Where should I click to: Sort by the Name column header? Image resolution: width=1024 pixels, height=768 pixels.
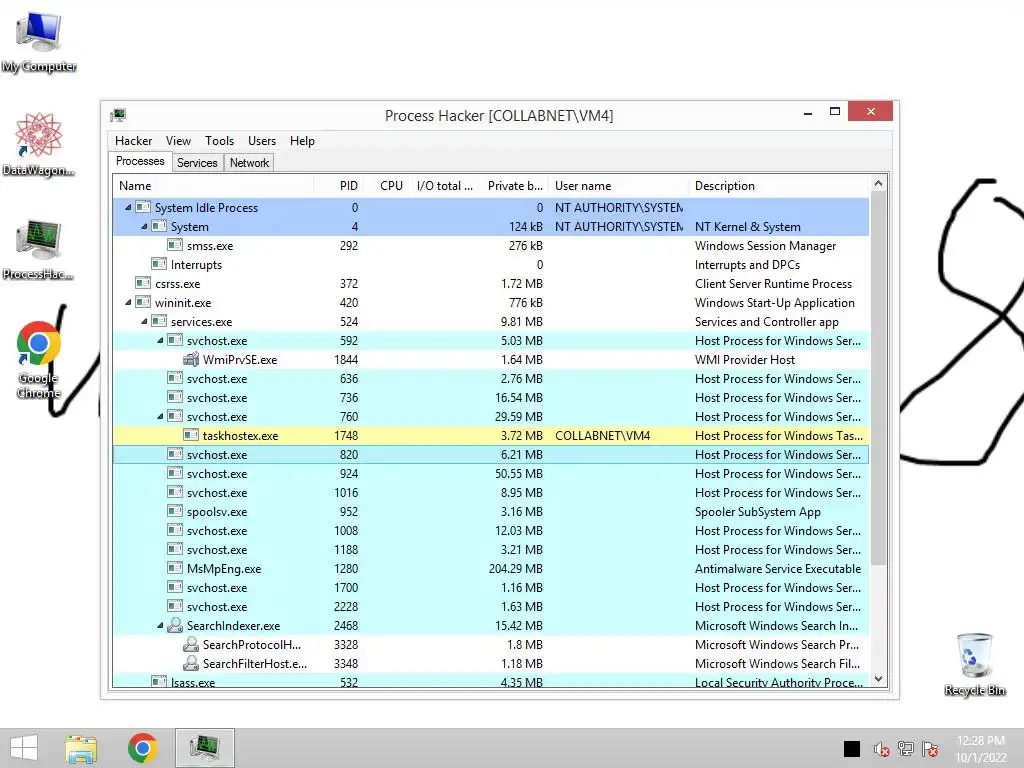pos(214,186)
